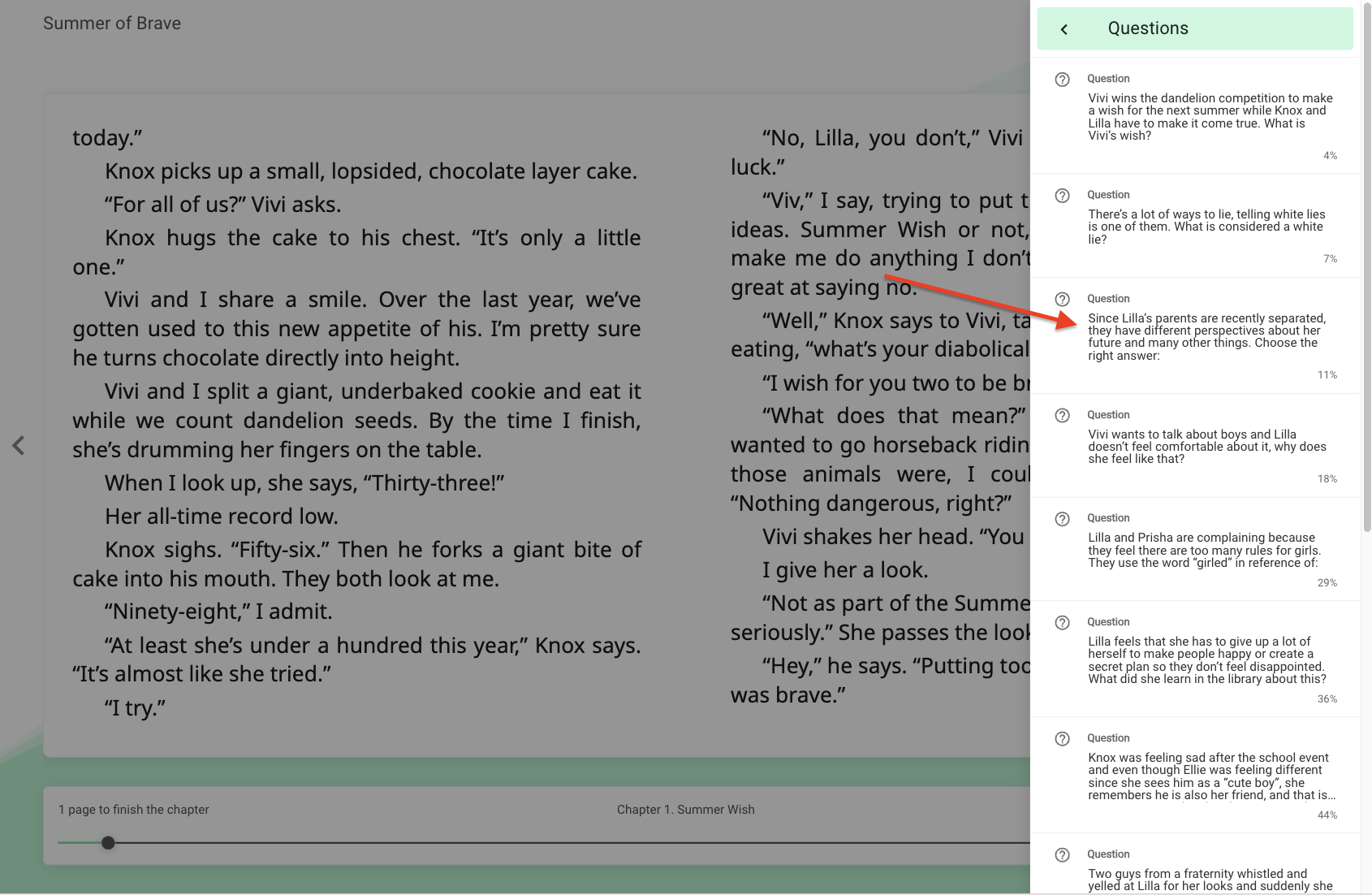Click the 36% progress marker
The height and width of the screenshot is (895, 1372).
tap(1327, 699)
